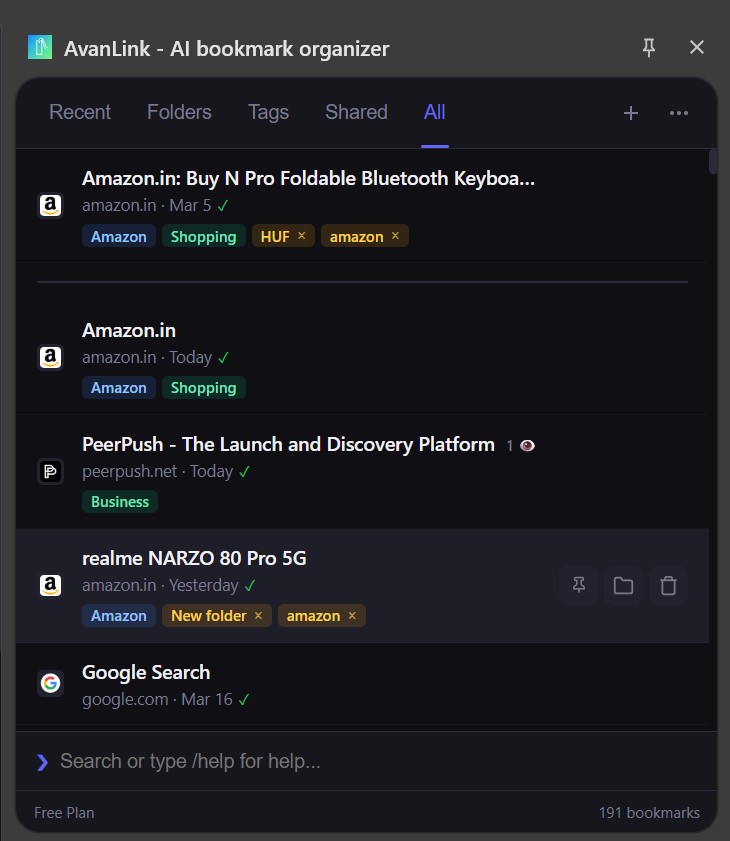Image resolution: width=730 pixels, height=841 pixels.
Task: Delete the realme NARZO bookmark
Action: tap(668, 585)
